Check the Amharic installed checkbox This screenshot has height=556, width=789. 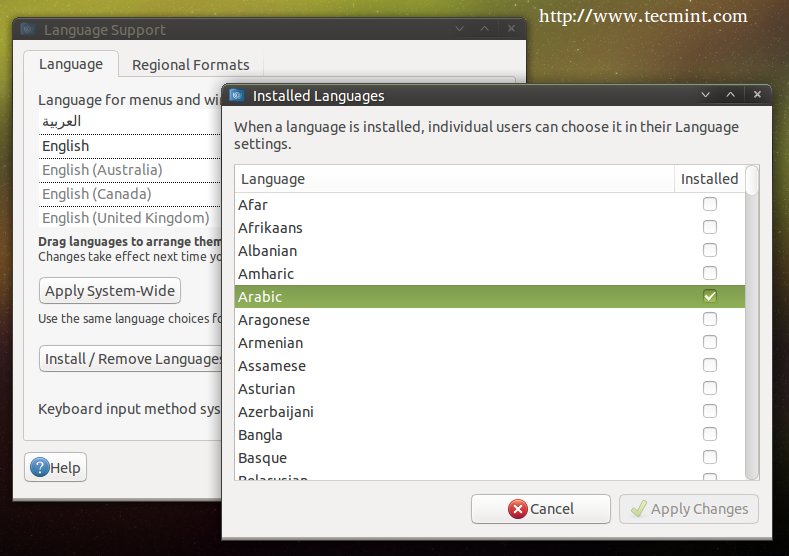click(709, 273)
